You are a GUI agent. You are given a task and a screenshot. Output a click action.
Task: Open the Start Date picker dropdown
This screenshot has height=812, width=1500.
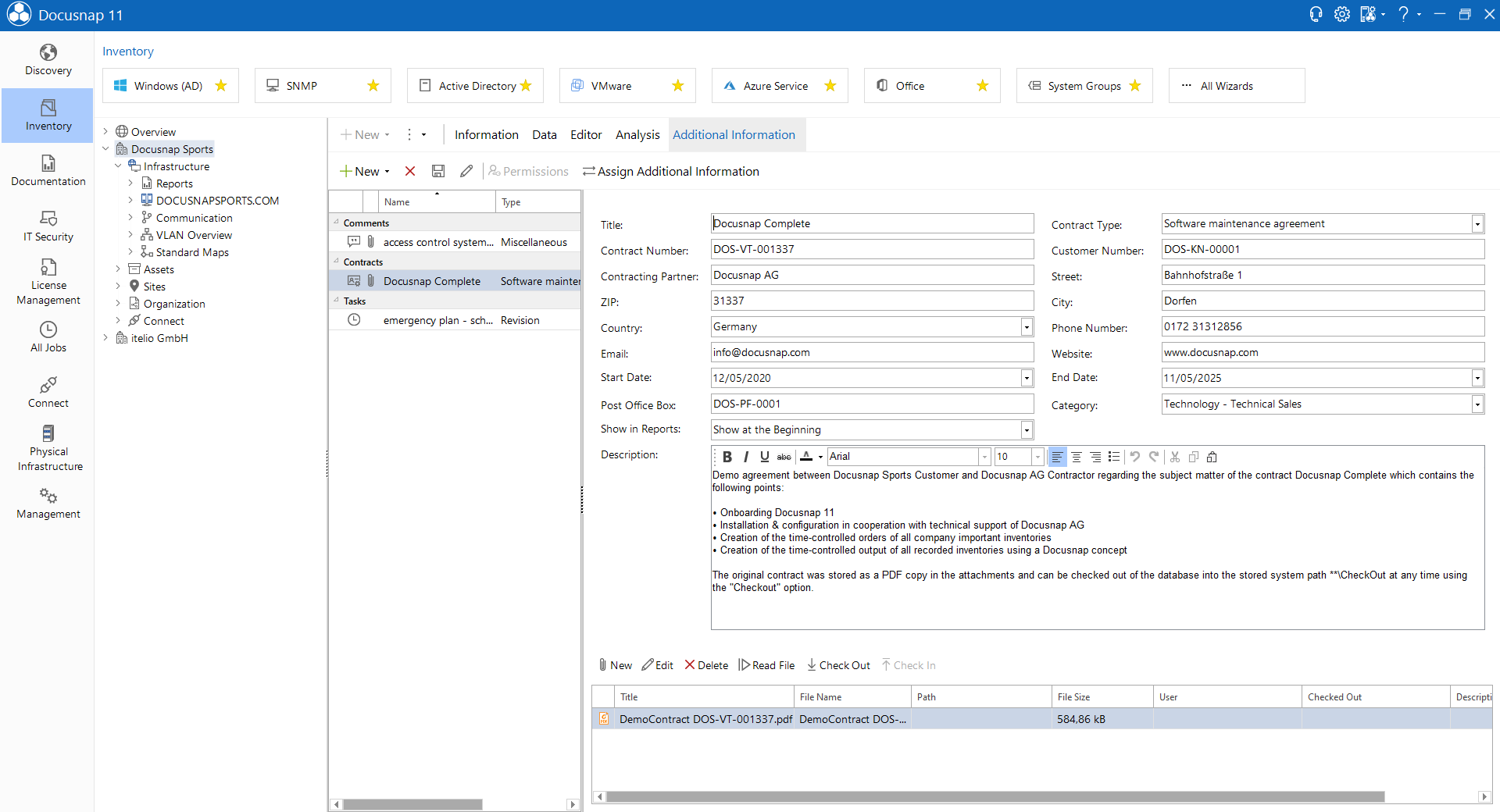[1027, 379]
